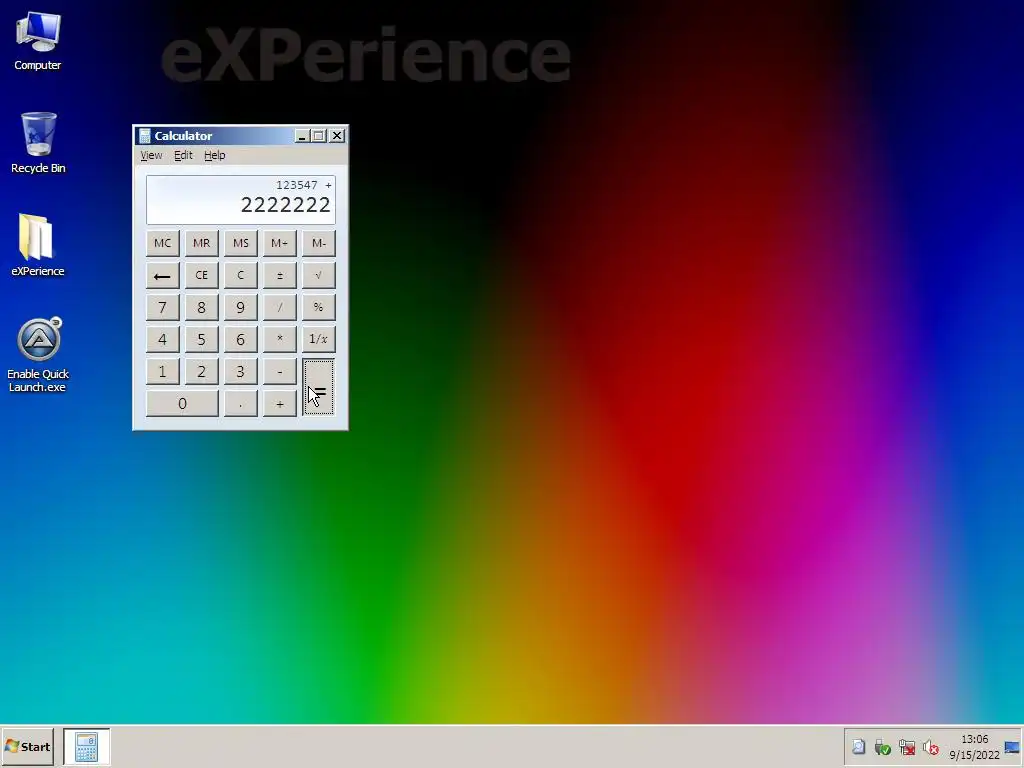The image size is (1024, 768).
Task: Click the network disconnected tray icon
Action: (906, 747)
